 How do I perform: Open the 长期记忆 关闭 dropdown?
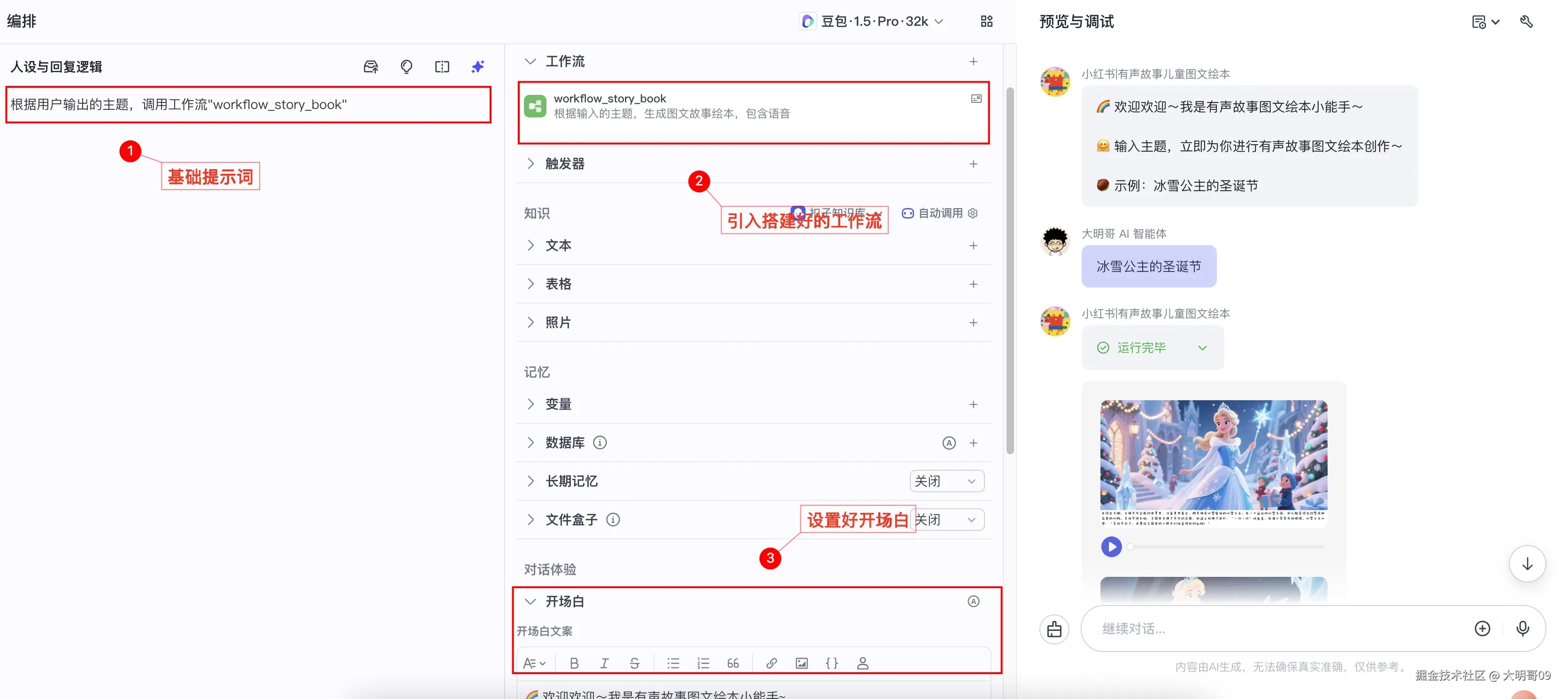coord(946,481)
